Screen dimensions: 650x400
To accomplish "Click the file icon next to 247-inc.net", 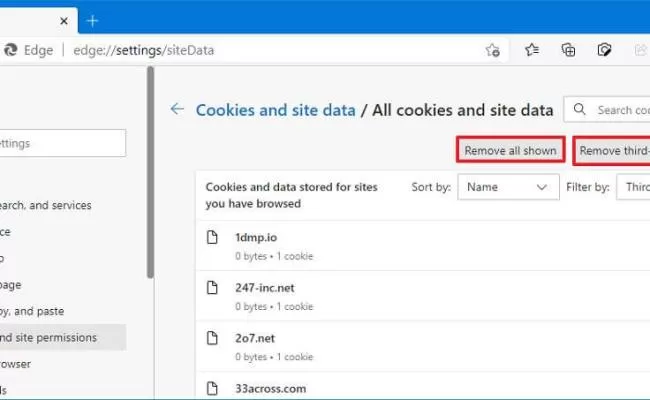I will pyautogui.click(x=212, y=288).
